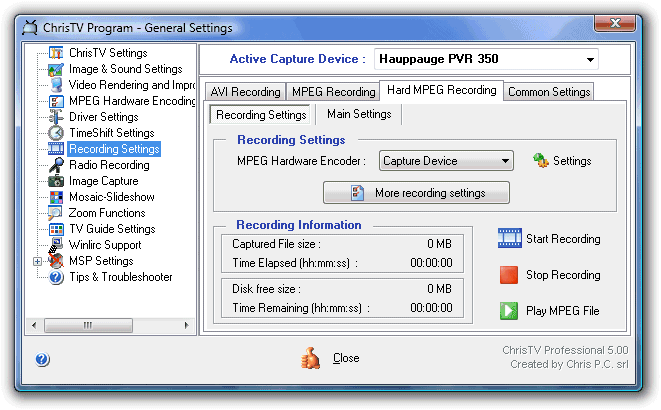The image size is (661, 410).
Task: Click the tree scrollbar left arrow
Action: (34, 325)
